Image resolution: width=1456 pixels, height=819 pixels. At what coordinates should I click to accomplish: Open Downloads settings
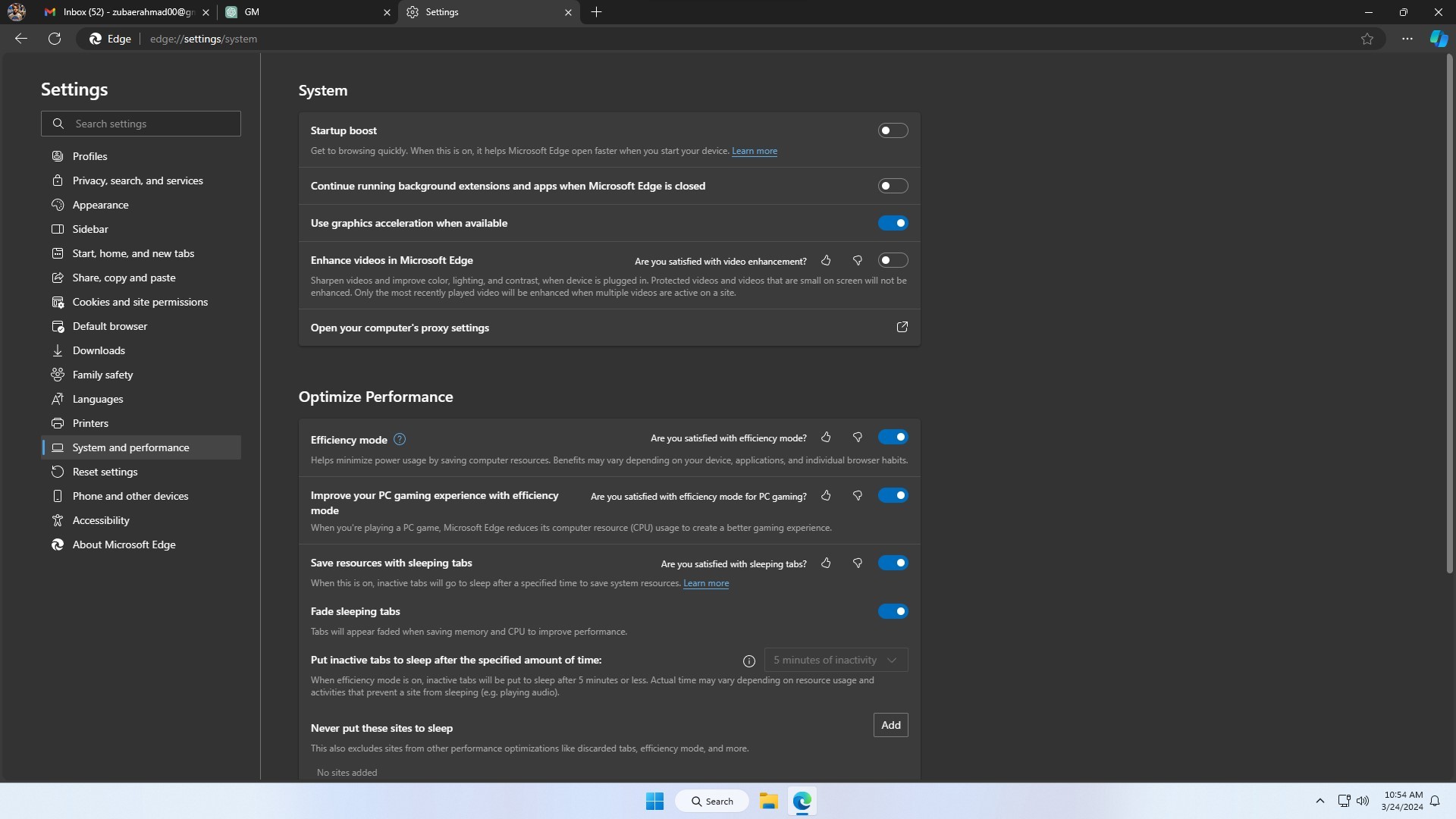[x=141, y=350]
